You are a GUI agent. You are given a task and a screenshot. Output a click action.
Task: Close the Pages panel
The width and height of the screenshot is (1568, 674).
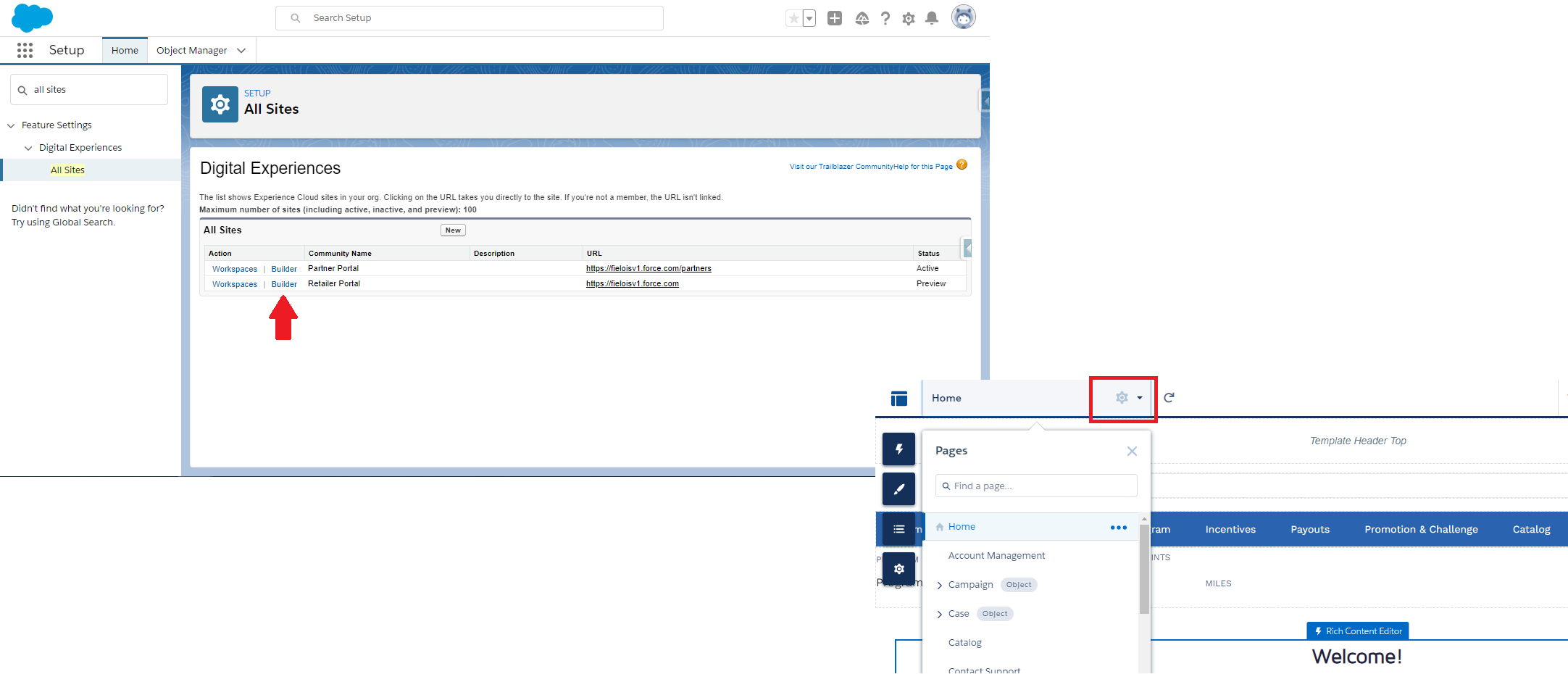[x=1132, y=452]
